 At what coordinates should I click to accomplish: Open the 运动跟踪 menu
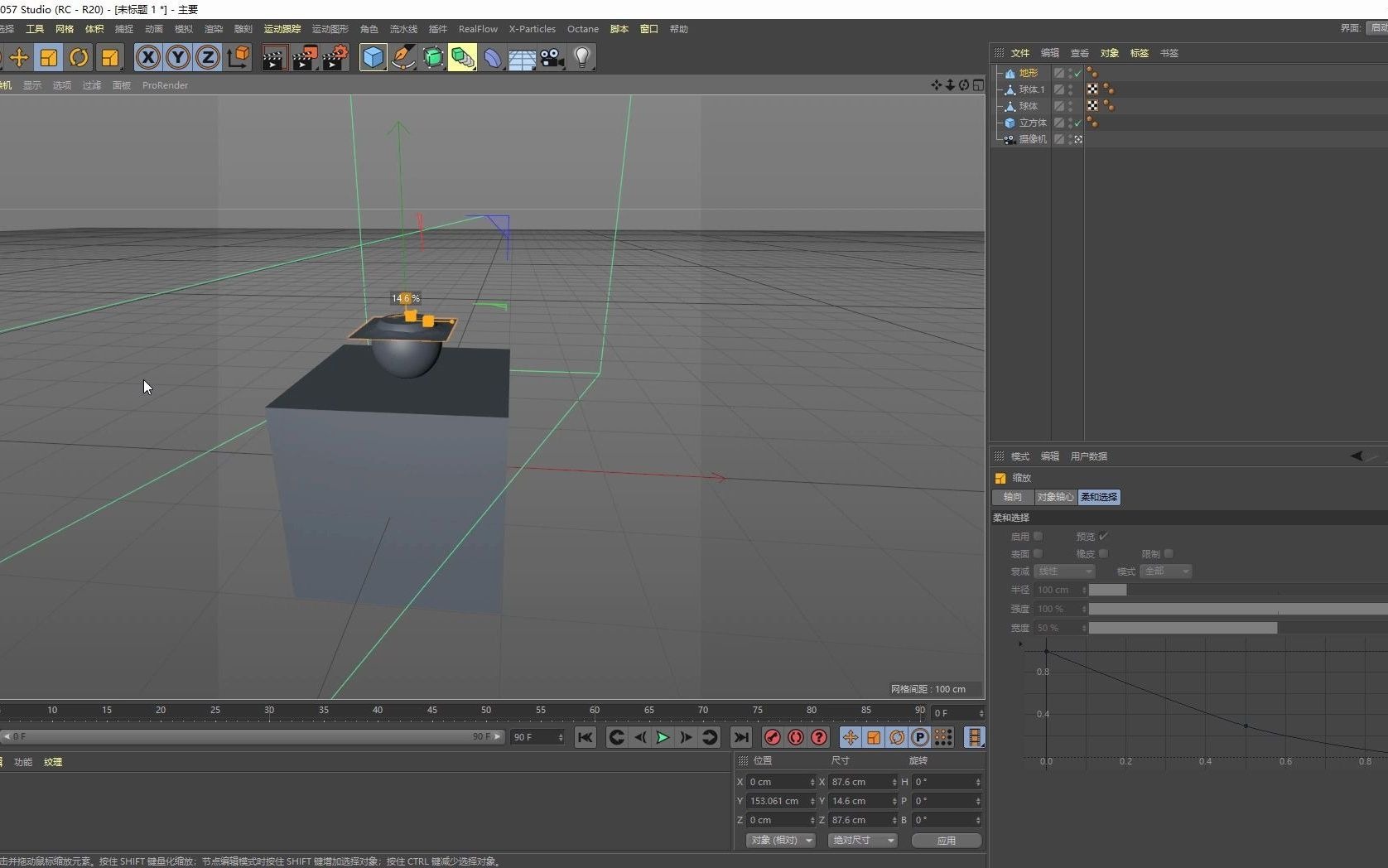(x=282, y=29)
